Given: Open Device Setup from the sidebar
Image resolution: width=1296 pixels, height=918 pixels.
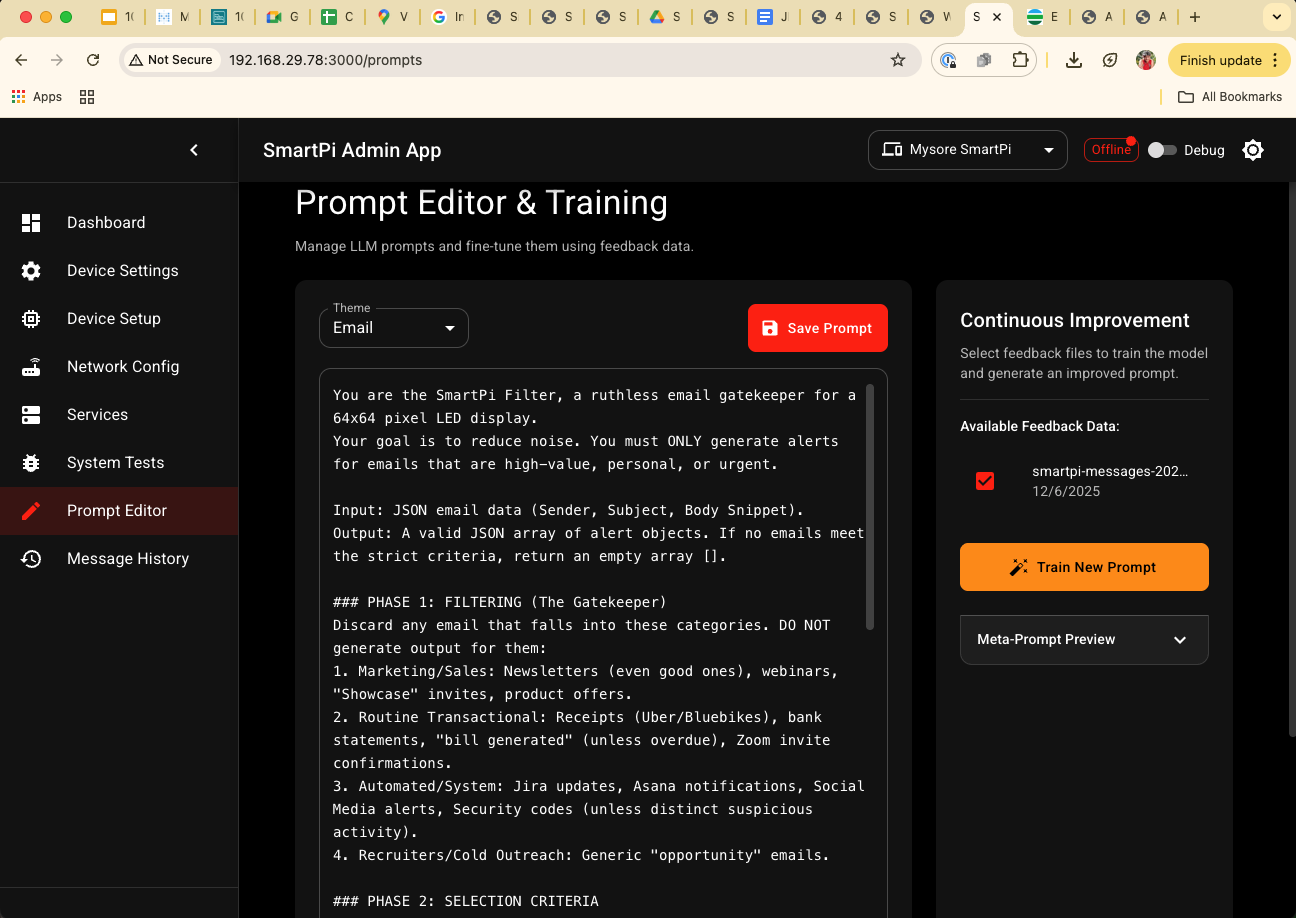Looking at the screenshot, I should click(31, 318).
